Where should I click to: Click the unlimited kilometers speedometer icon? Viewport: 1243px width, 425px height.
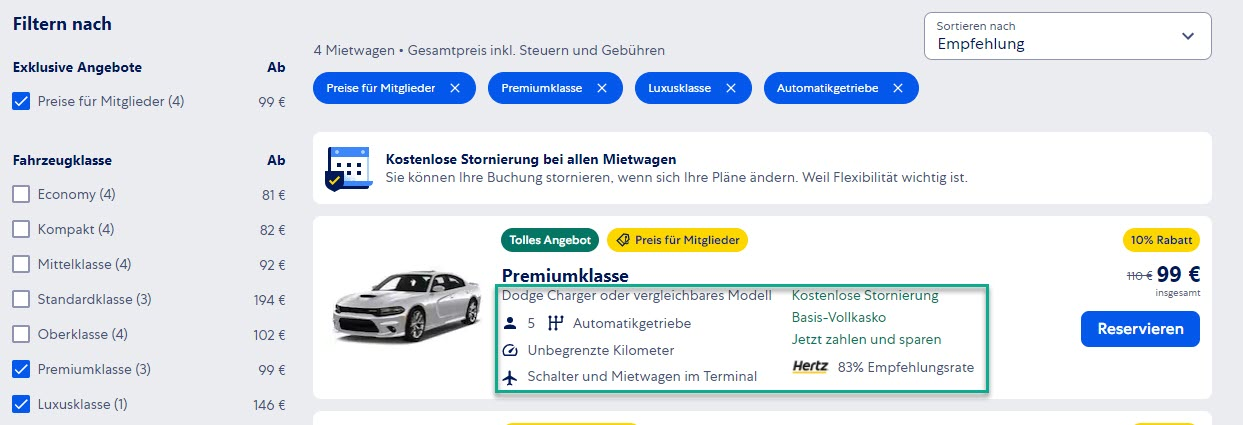[510, 351]
